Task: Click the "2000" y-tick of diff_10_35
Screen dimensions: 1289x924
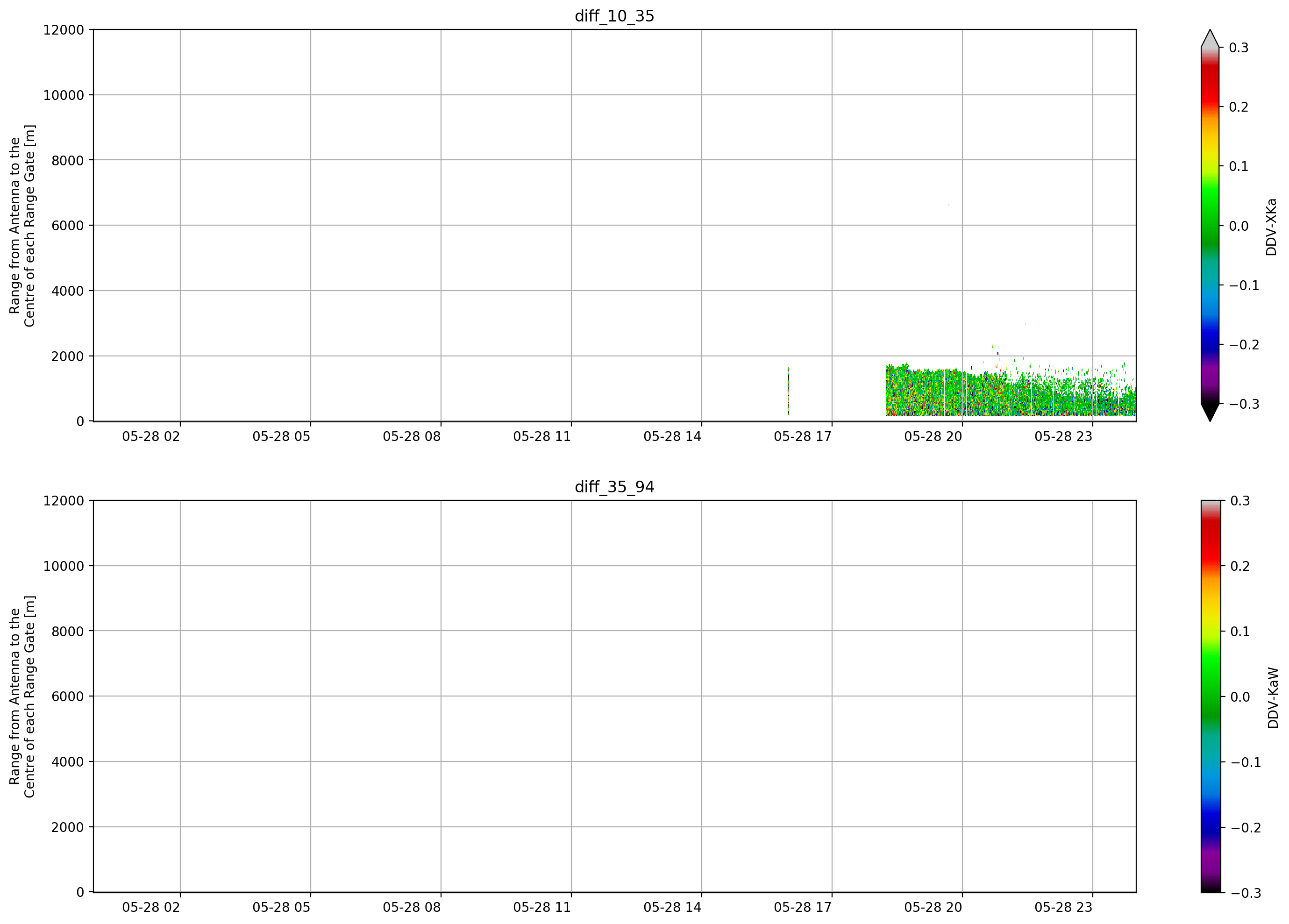Action: 68,356
